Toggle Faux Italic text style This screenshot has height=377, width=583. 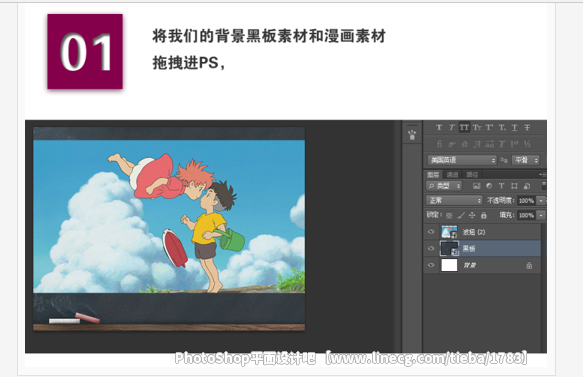(x=451, y=128)
